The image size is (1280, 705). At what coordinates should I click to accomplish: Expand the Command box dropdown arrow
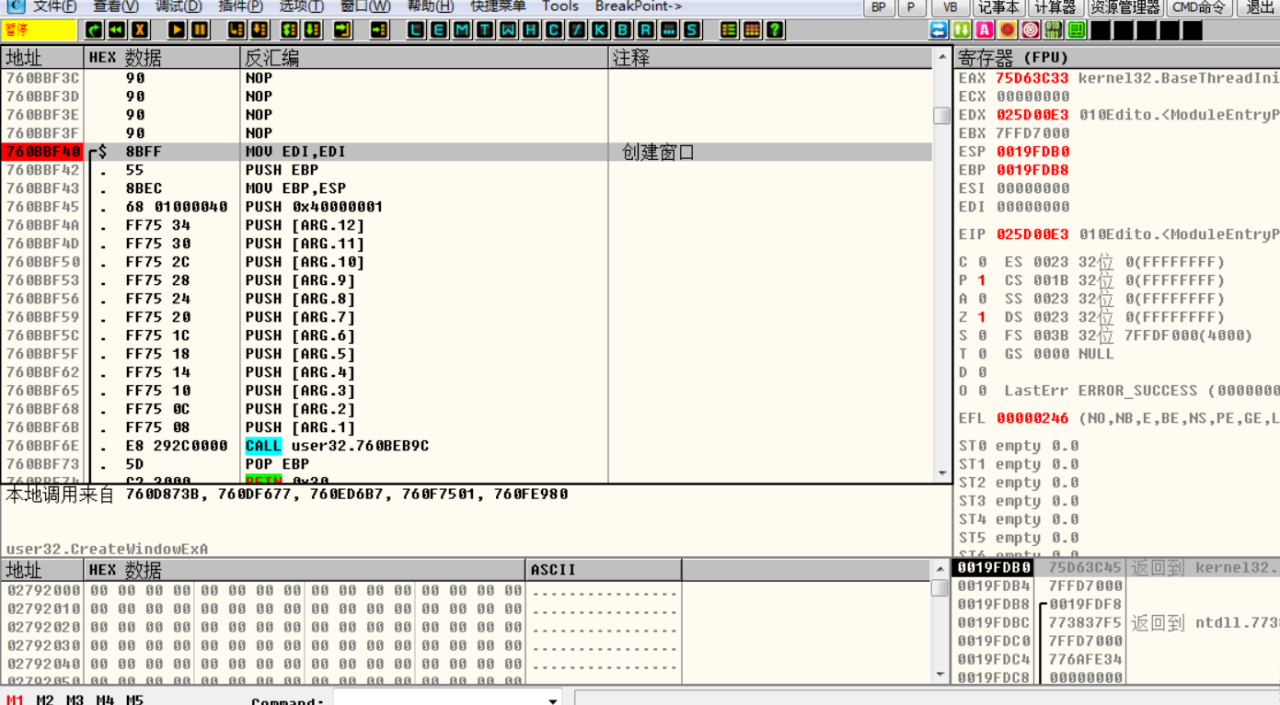point(554,699)
